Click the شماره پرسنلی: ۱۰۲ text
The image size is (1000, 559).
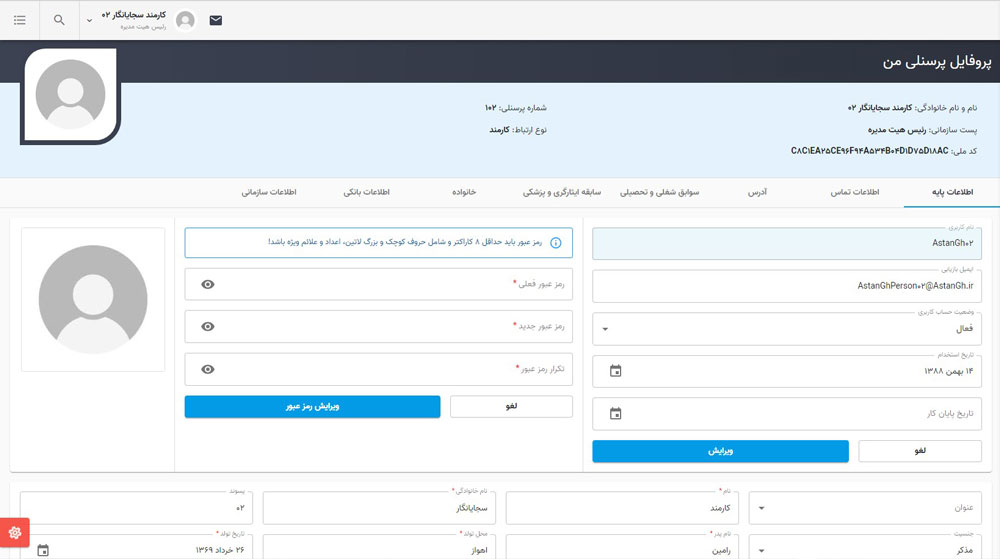[x=515, y=108]
